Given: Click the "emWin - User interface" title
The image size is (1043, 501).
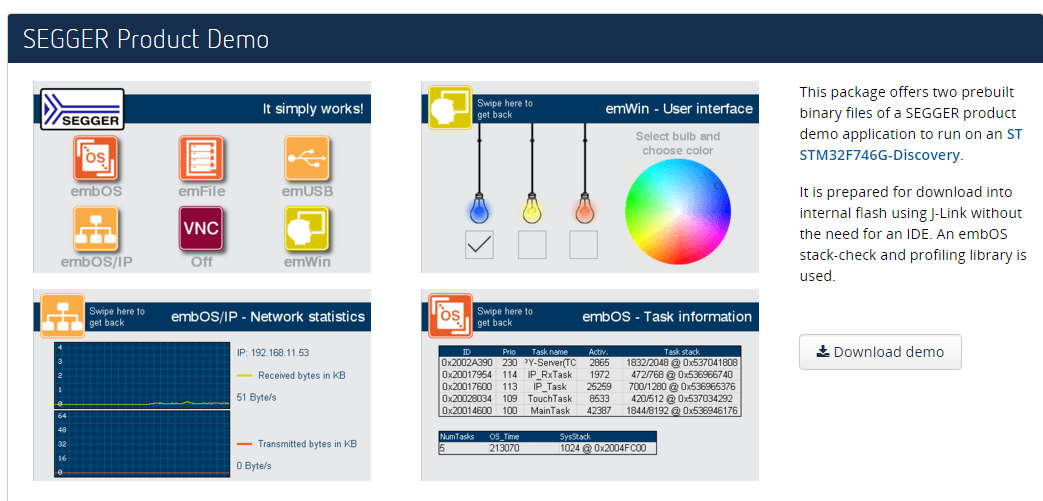Looking at the screenshot, I should (679, 109).
